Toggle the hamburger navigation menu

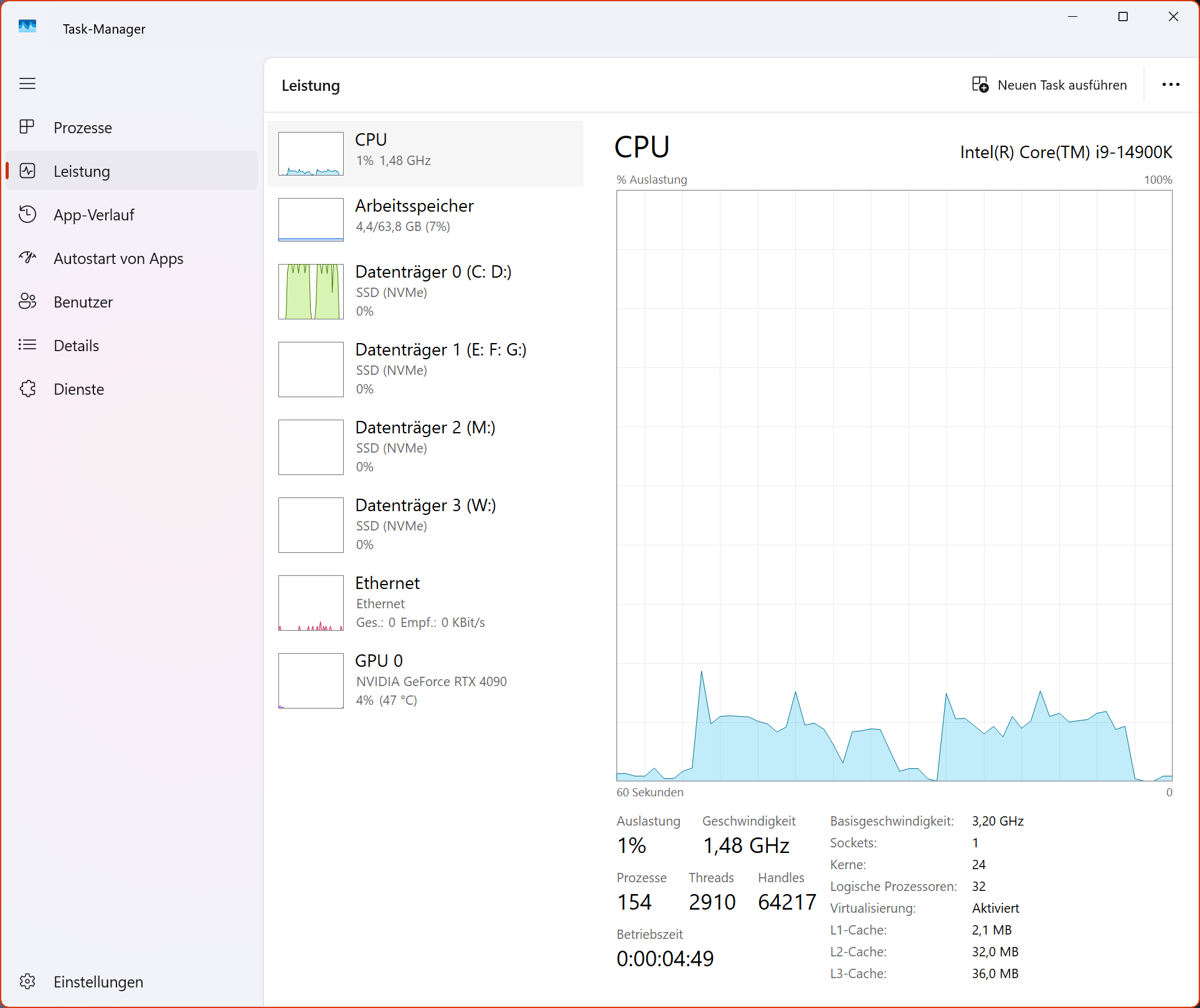tap(27, 83)
